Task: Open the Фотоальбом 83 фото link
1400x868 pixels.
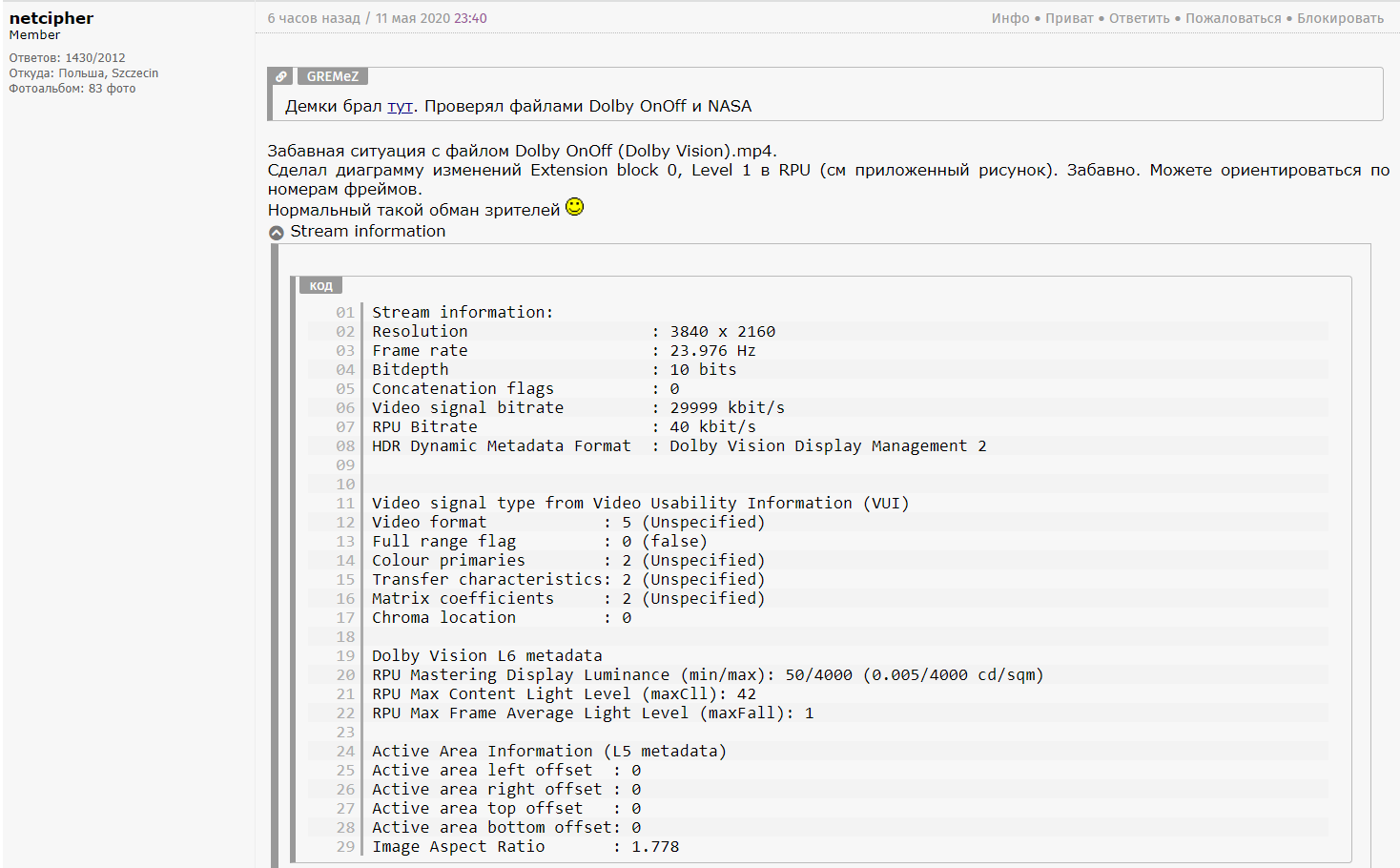Action: 72,89
